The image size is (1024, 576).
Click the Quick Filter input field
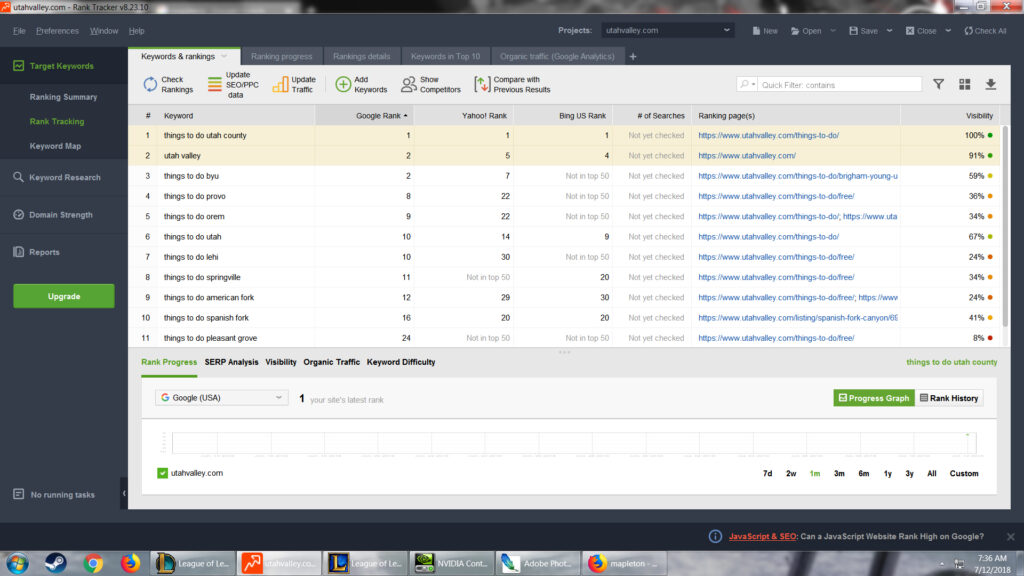[839, 84]
